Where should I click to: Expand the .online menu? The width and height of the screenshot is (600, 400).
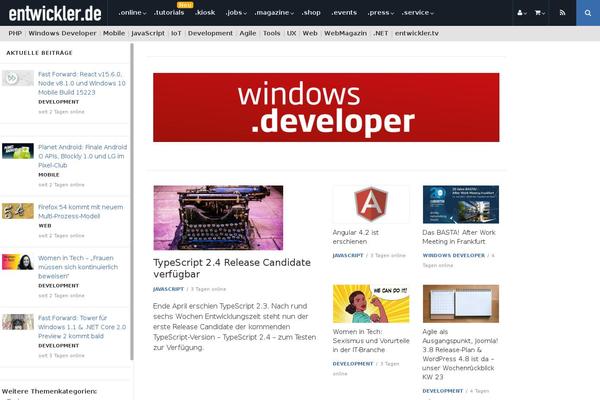point(132,13)
